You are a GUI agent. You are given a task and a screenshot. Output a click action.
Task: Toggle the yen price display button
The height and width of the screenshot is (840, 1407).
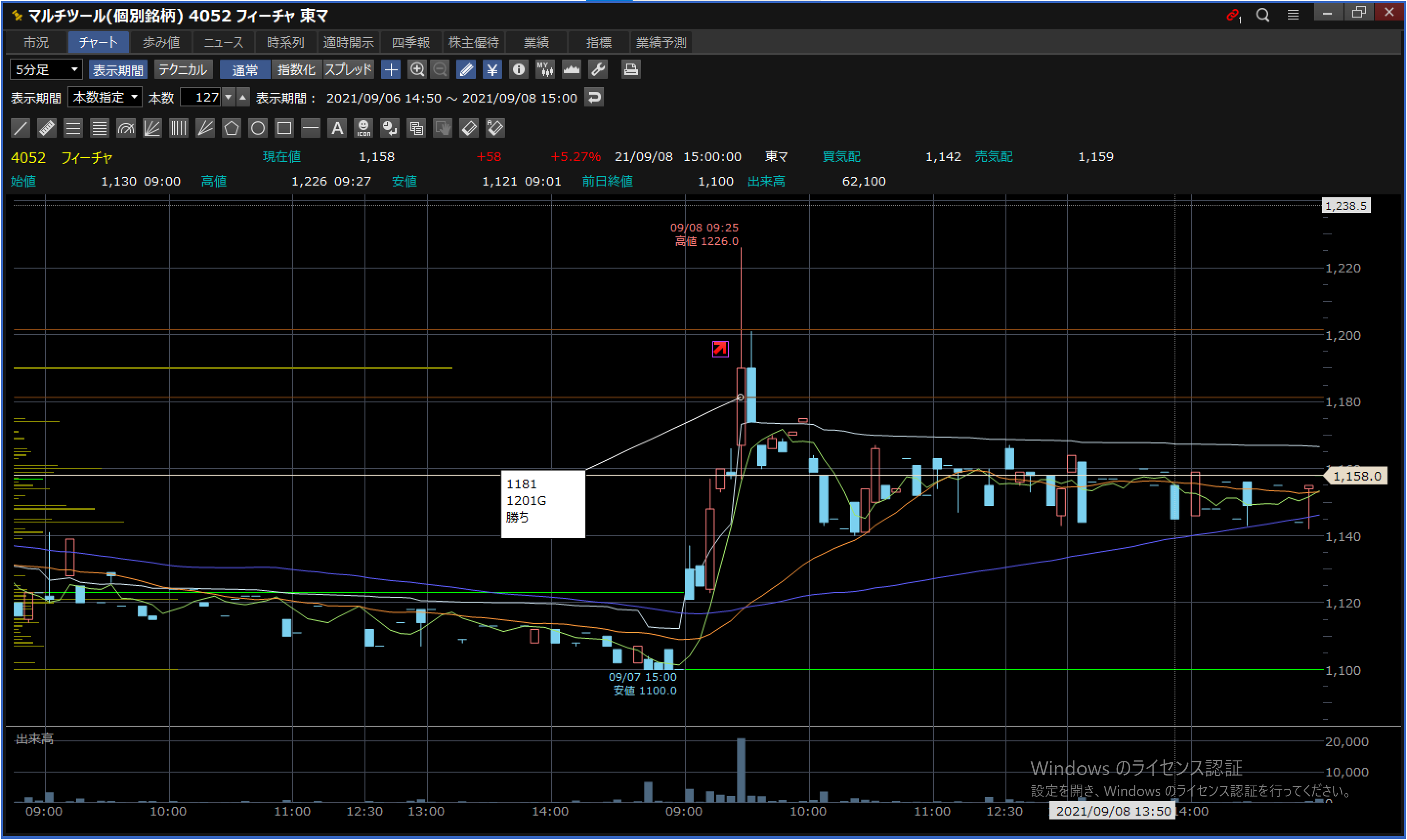(x=492, y=70)
